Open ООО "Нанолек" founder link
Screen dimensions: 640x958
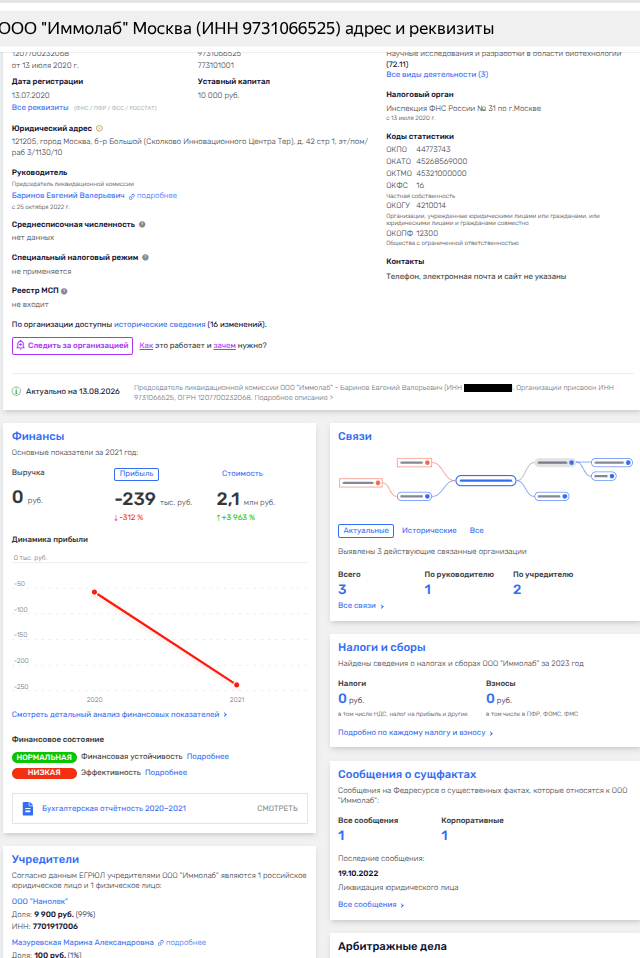(x=40, y=901)
